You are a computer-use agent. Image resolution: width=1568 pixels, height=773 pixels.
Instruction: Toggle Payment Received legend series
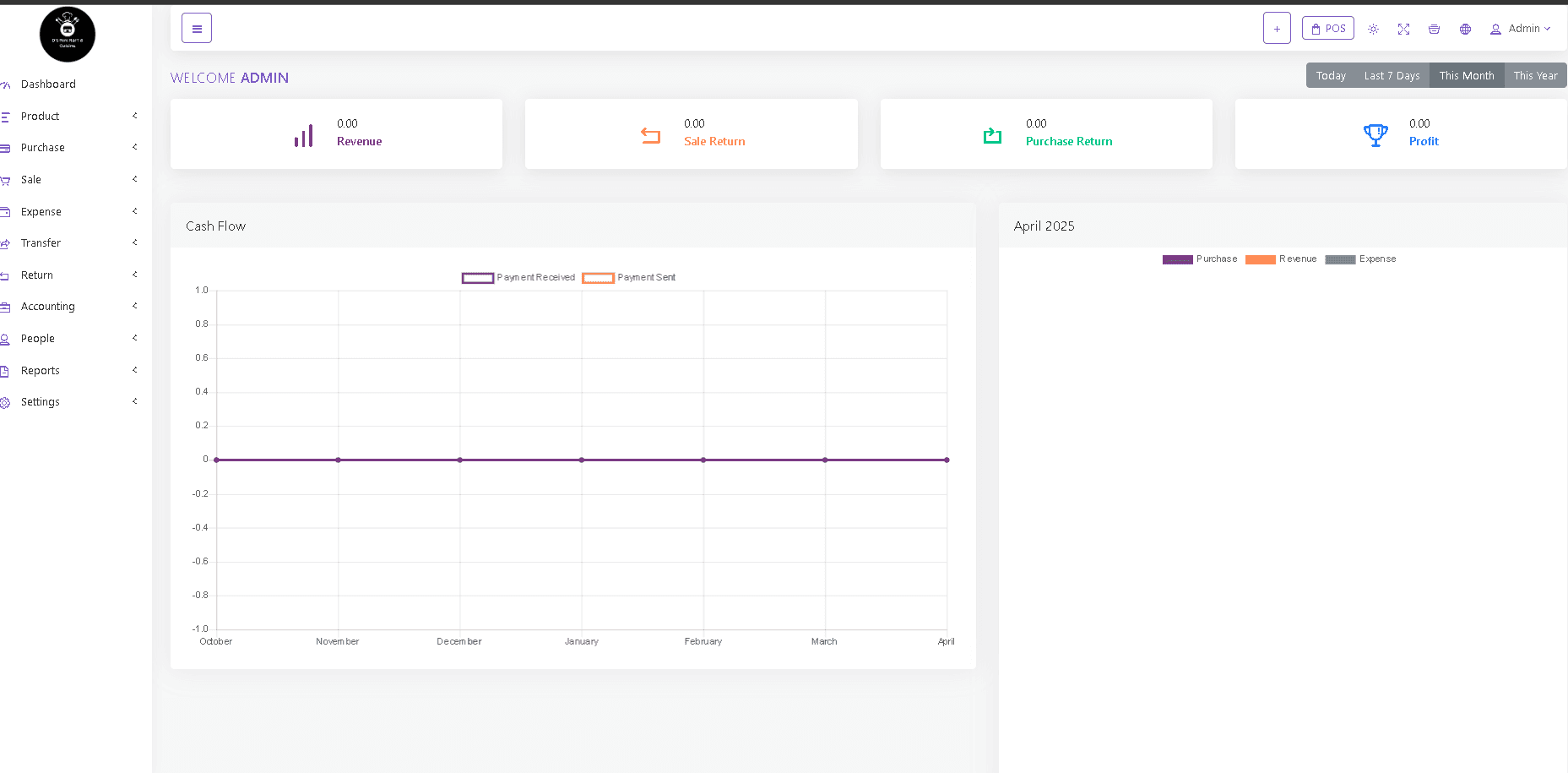click(x=518, y=277)
